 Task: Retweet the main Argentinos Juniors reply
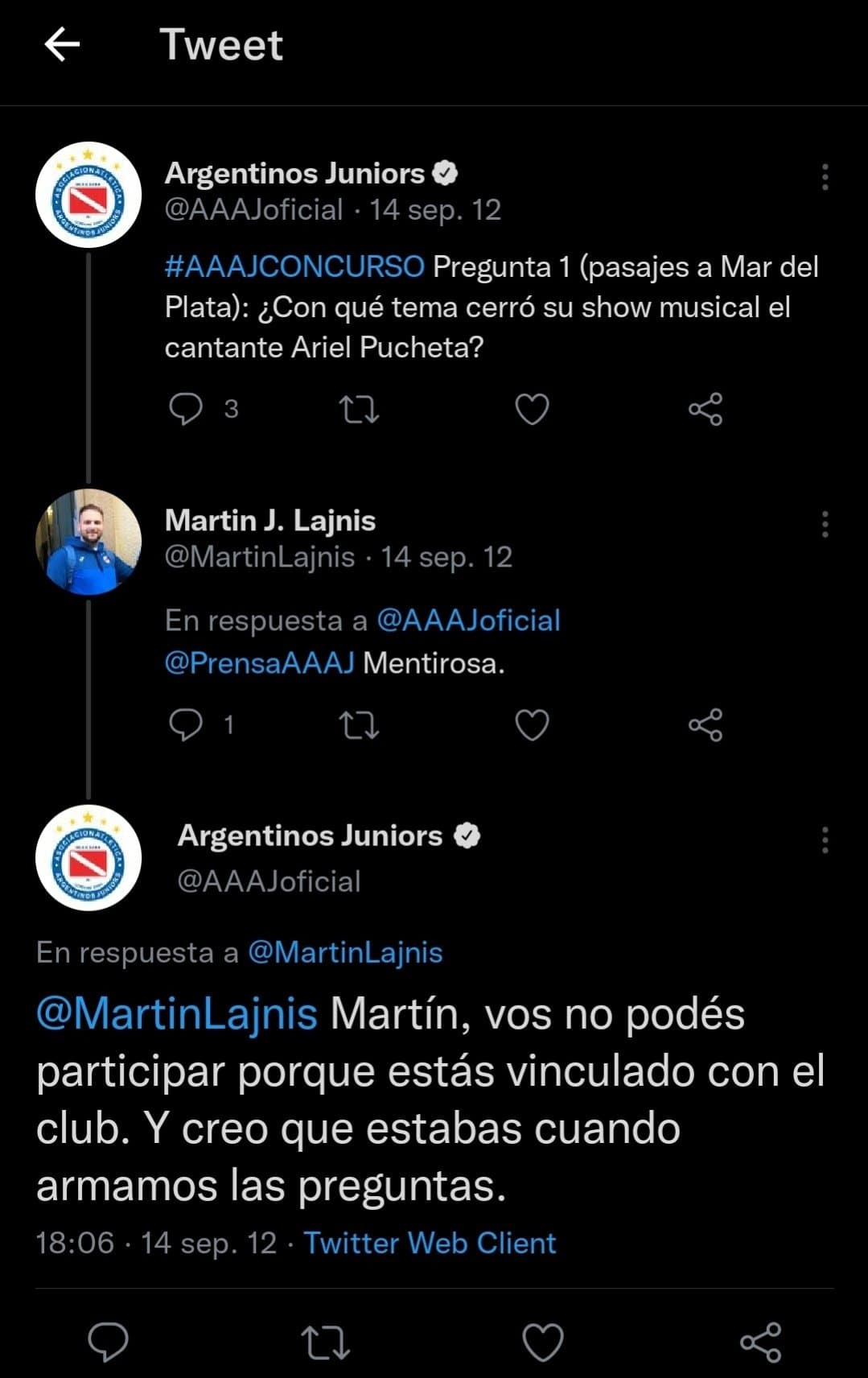pyautogui.click(x=325, y=1342)
